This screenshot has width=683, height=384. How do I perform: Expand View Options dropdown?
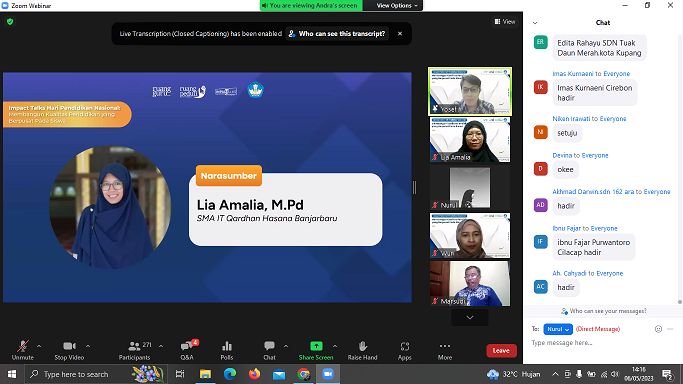396,5
